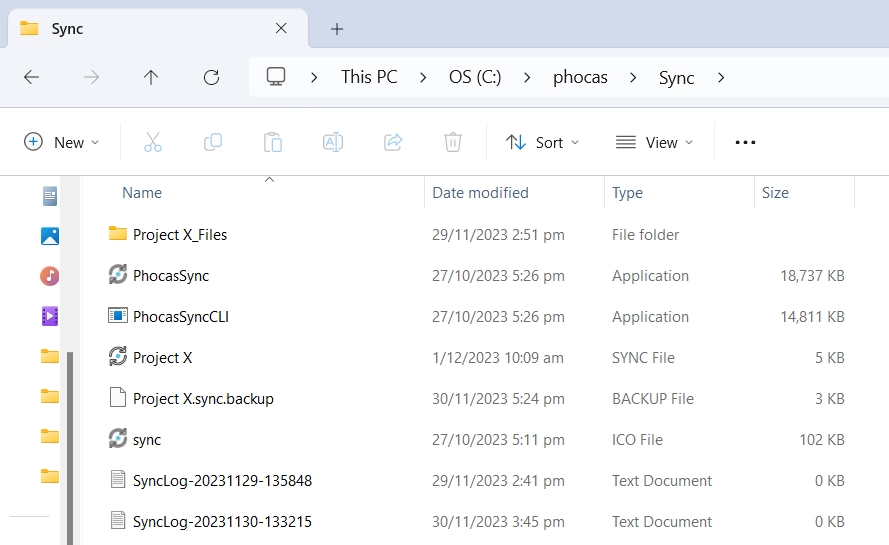The width and height of the screenshot is (889, 545).
Task: Open the New item dropdown
Action: (62, 142)
